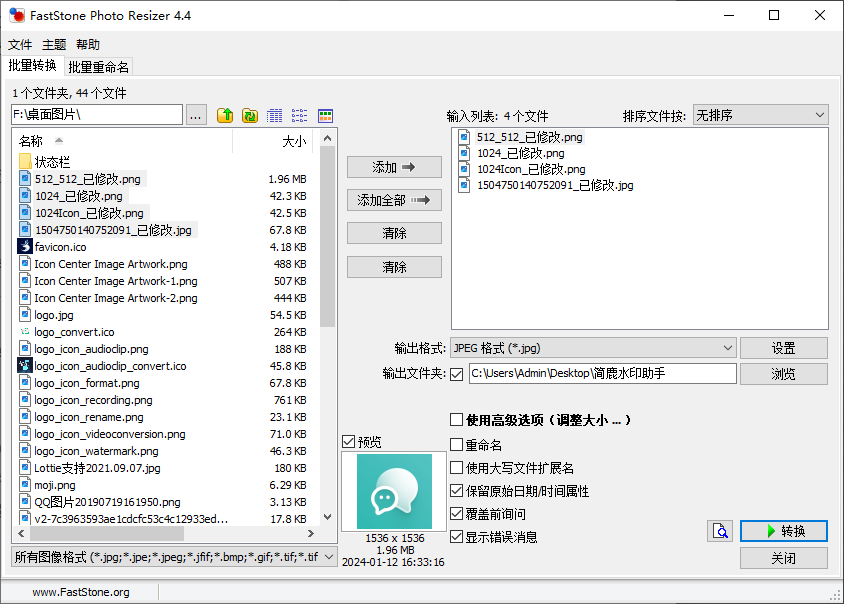Viewport: 844px width, 604px height.
Task: Click the go up one folder icon
Action: pos(225,116)
